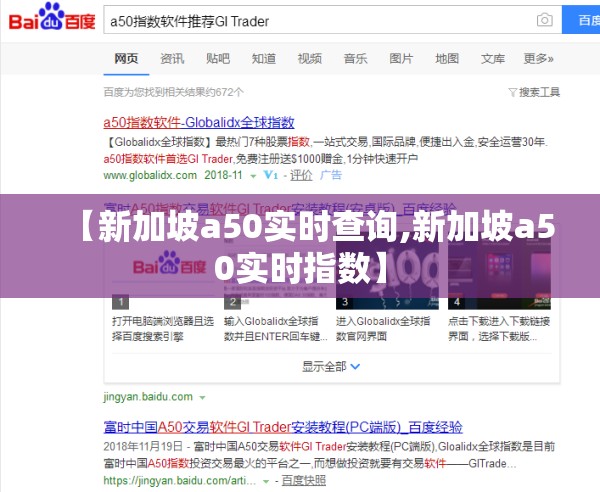Click the V1 verification badge icon
This screenshot has height=492, width=600.
click(x=271, y=175)
